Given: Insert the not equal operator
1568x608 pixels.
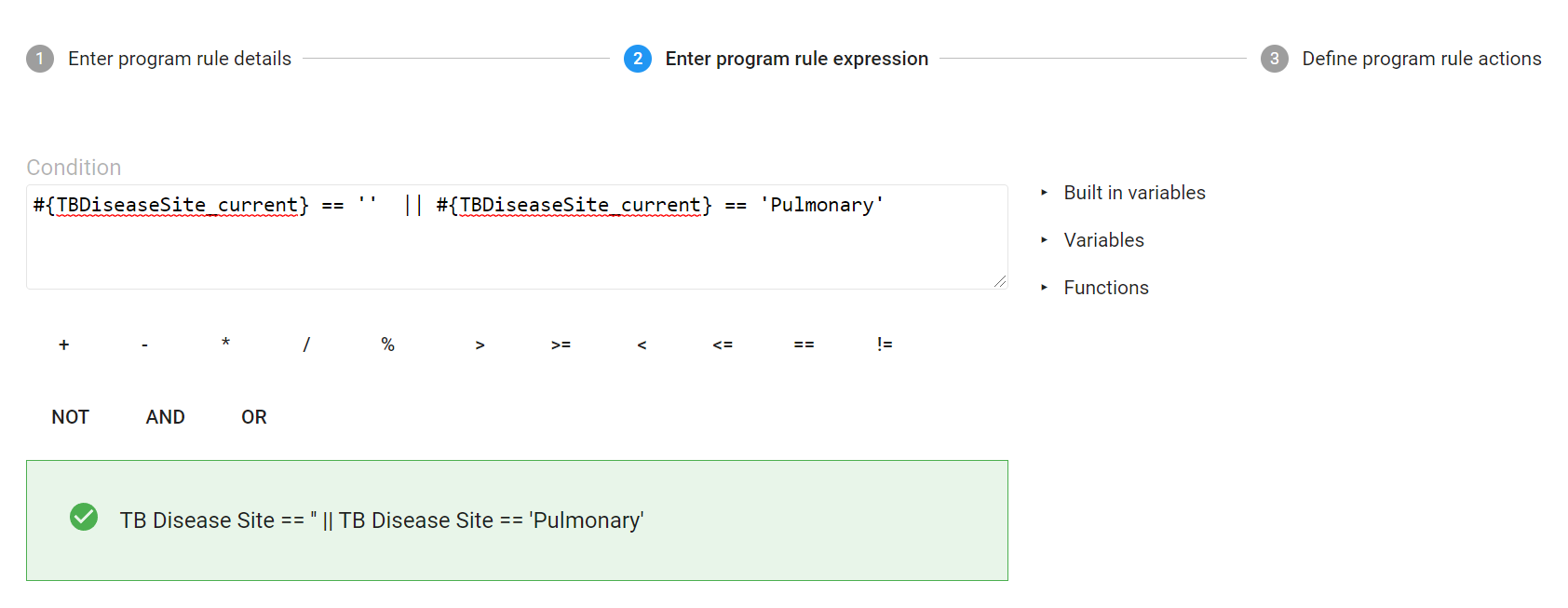Looking at the screenshot, I should 885,345.
